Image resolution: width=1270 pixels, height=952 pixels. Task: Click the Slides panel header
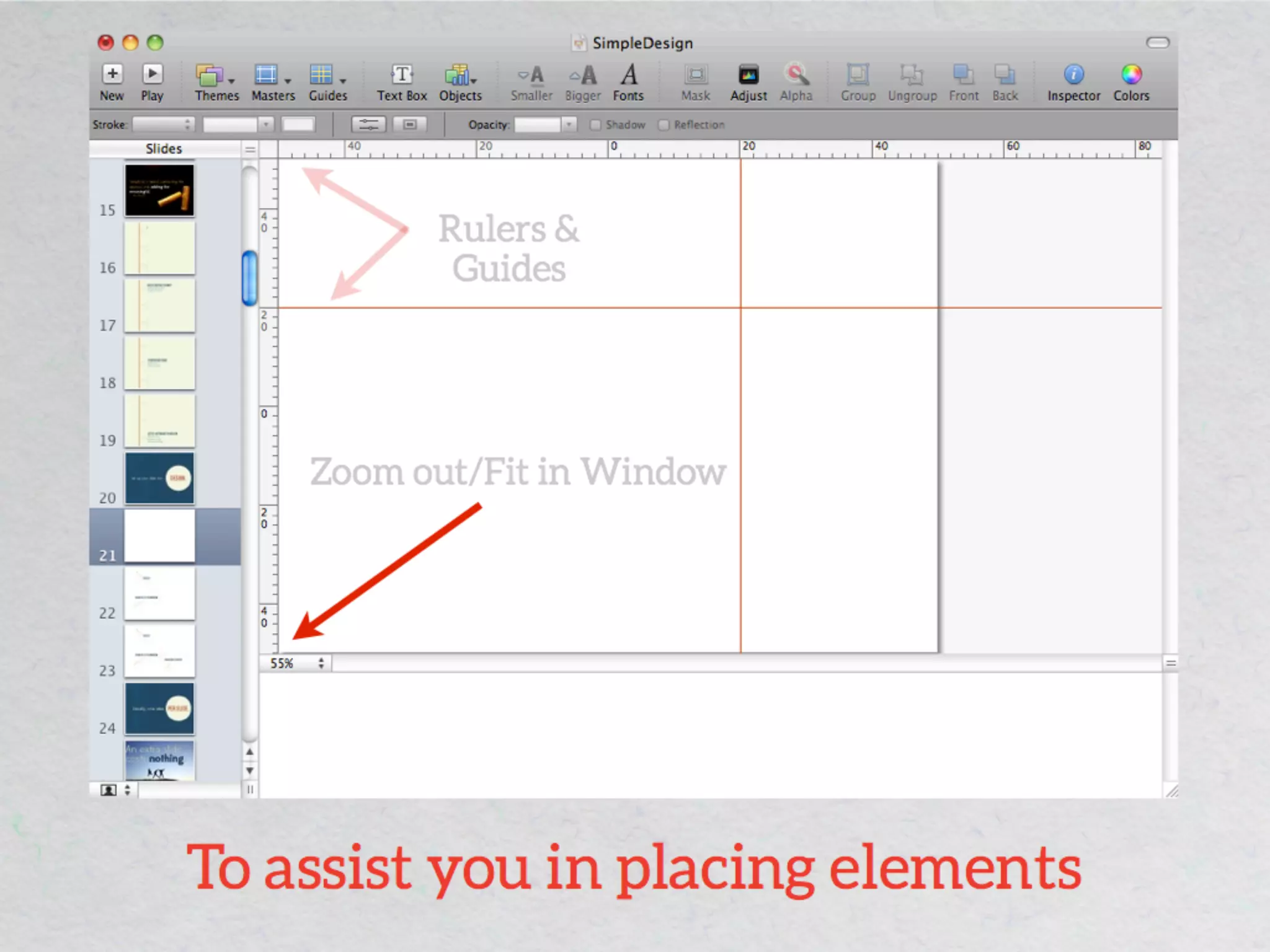coord(164,149)
